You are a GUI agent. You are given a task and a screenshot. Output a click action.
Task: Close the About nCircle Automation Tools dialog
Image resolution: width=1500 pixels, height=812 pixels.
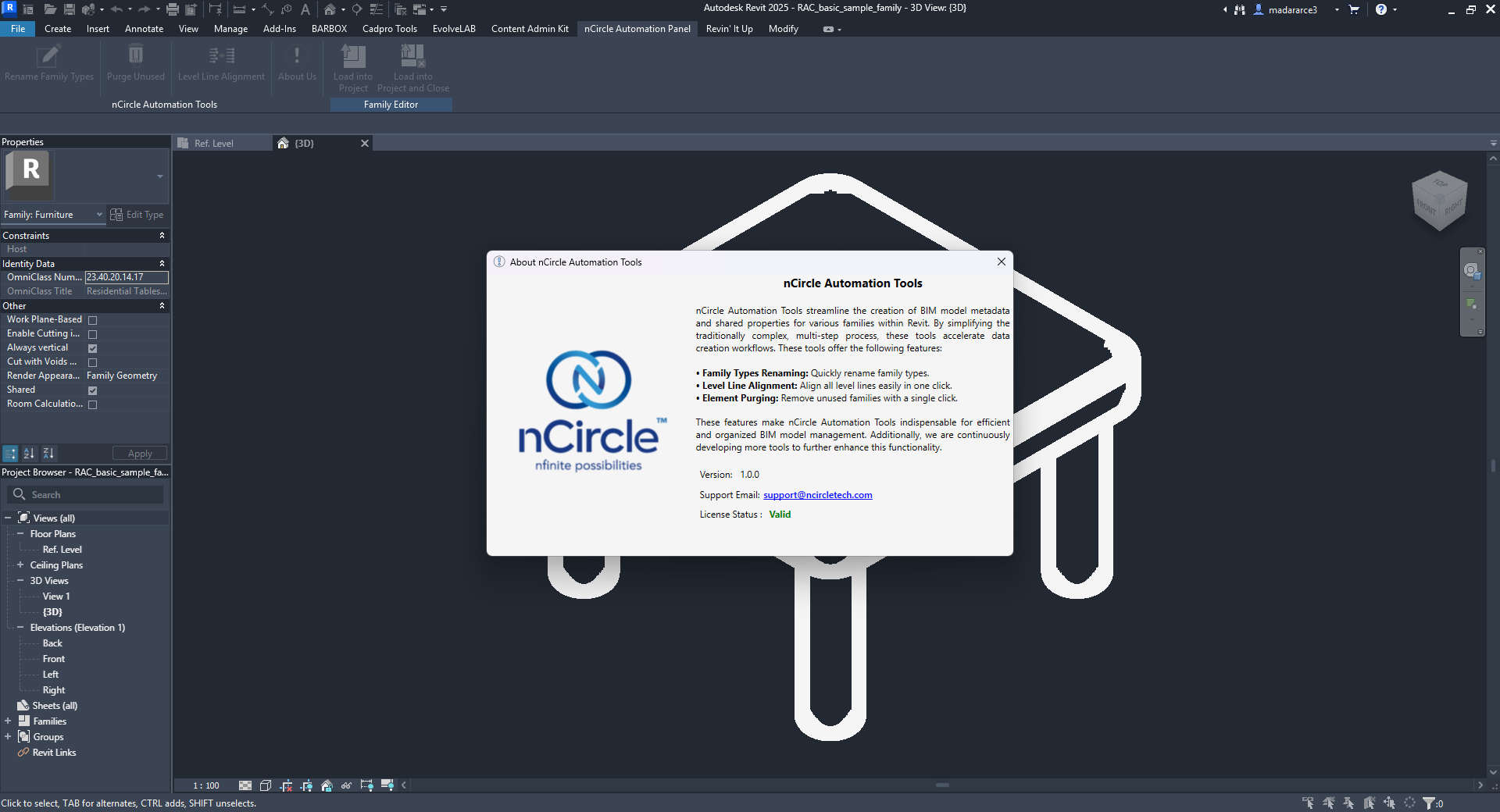1001,262
